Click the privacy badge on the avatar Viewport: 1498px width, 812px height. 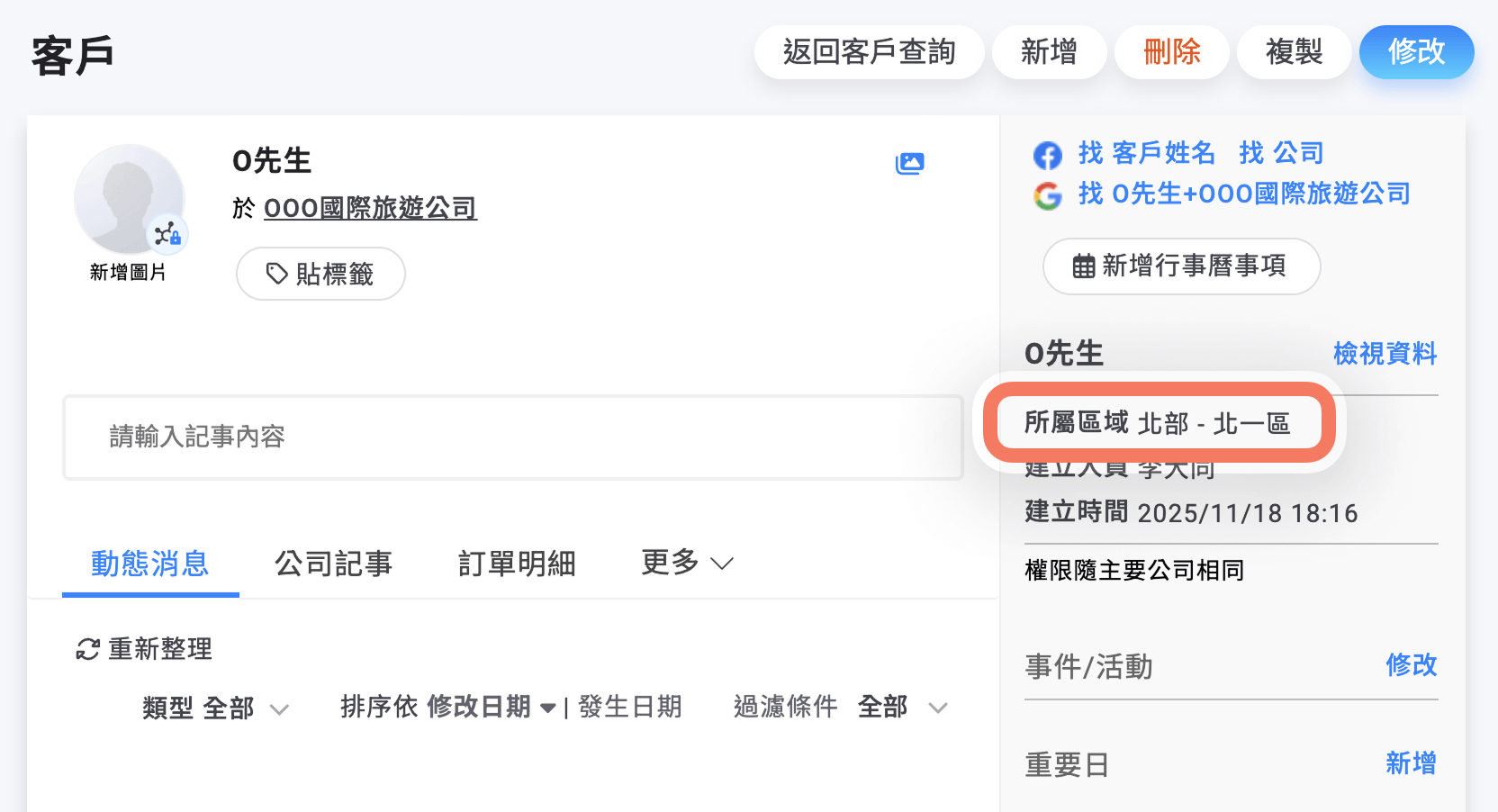(x=167, y=236)
